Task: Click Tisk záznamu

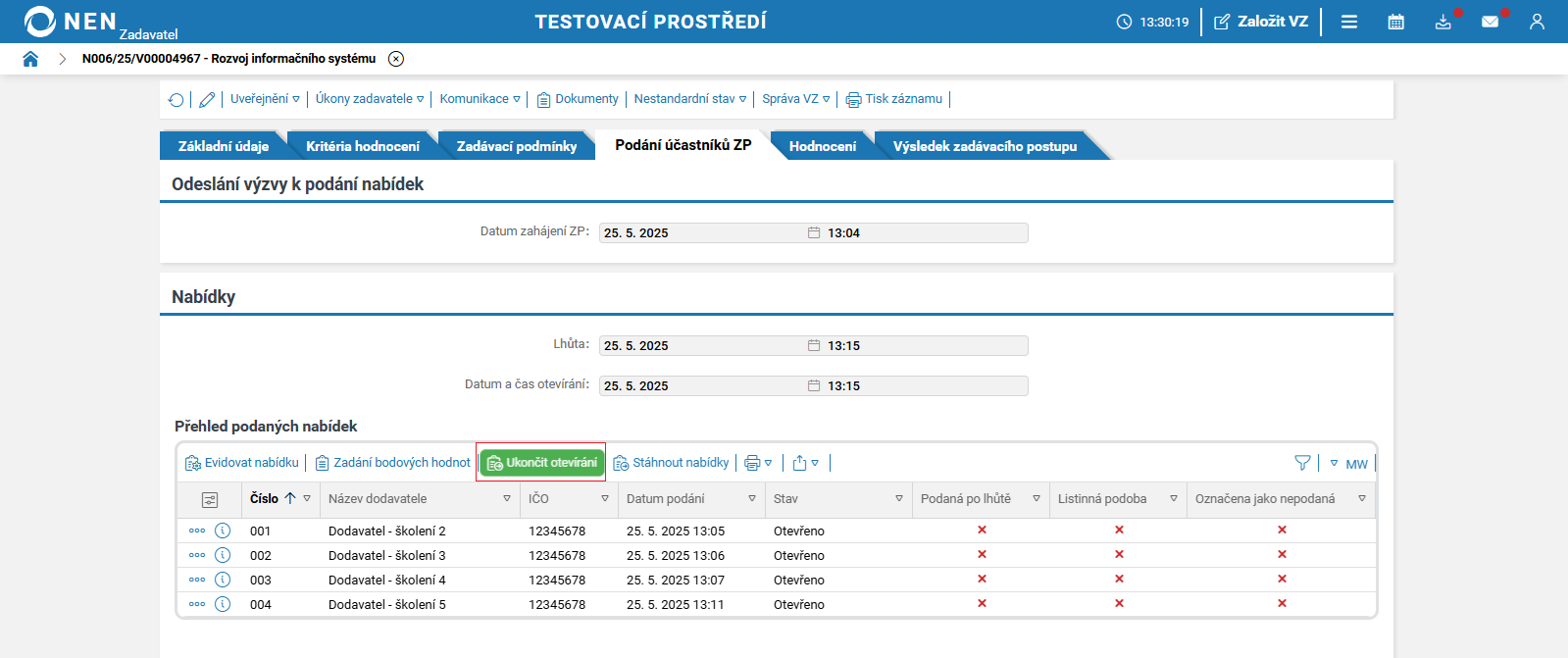Action: (x=894, y=99)
